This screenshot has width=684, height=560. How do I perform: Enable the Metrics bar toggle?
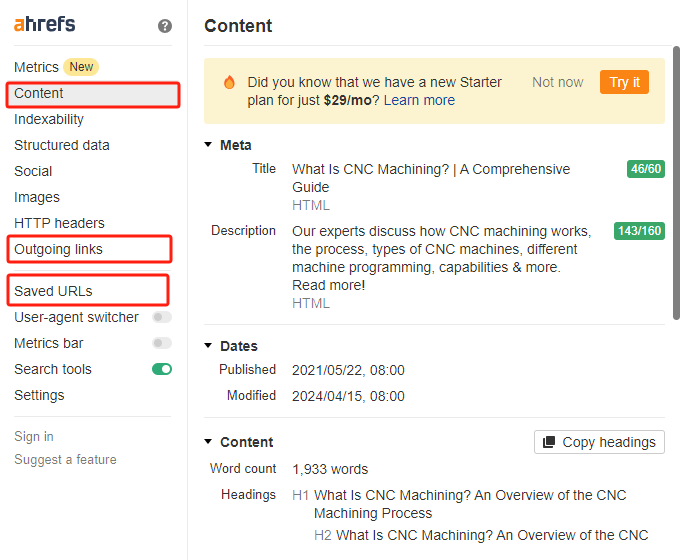pos(161,343)
